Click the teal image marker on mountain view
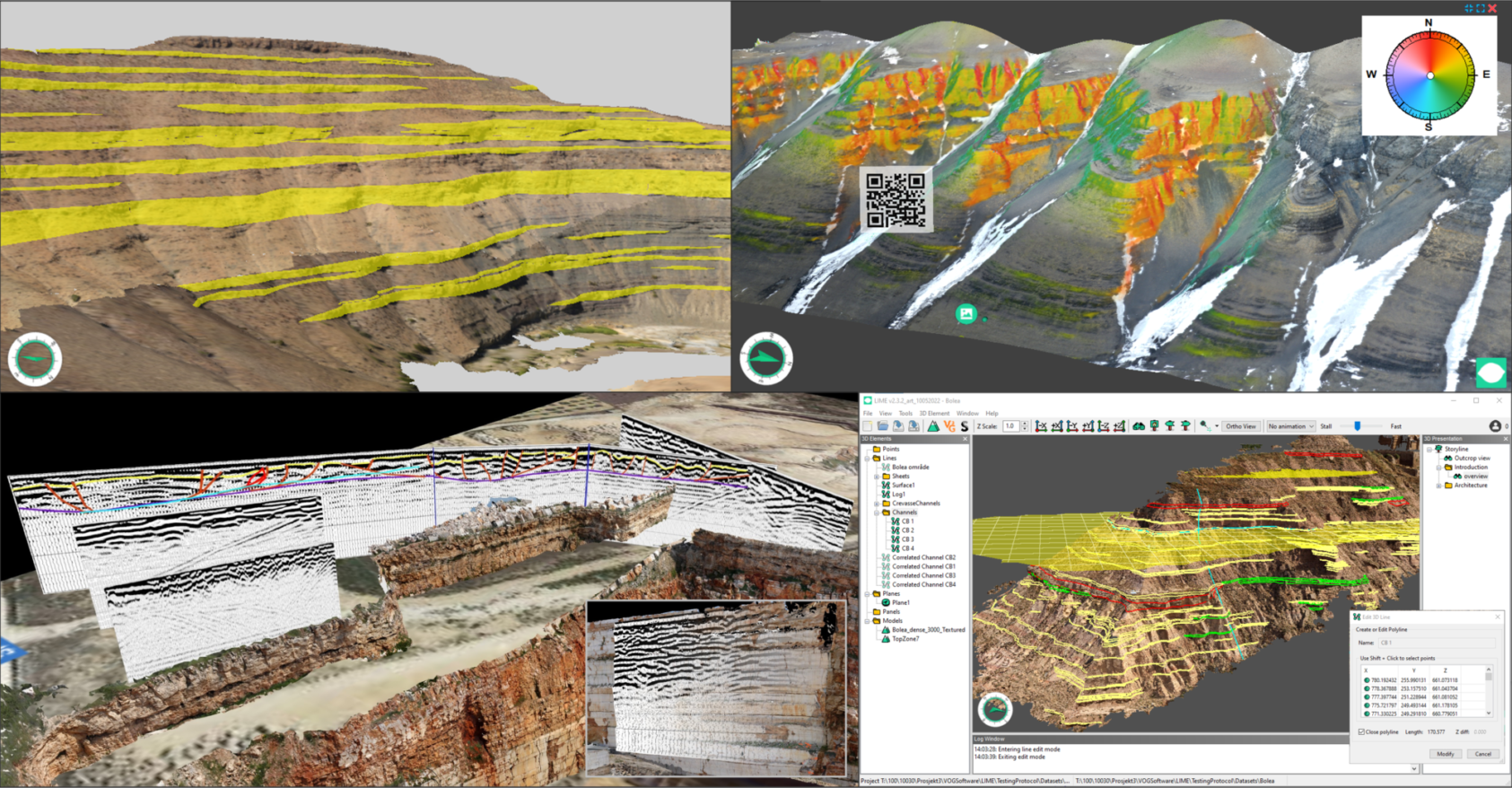Image resolution: width=1512 pixels, height=788 pixels. [x=966, y=313]
